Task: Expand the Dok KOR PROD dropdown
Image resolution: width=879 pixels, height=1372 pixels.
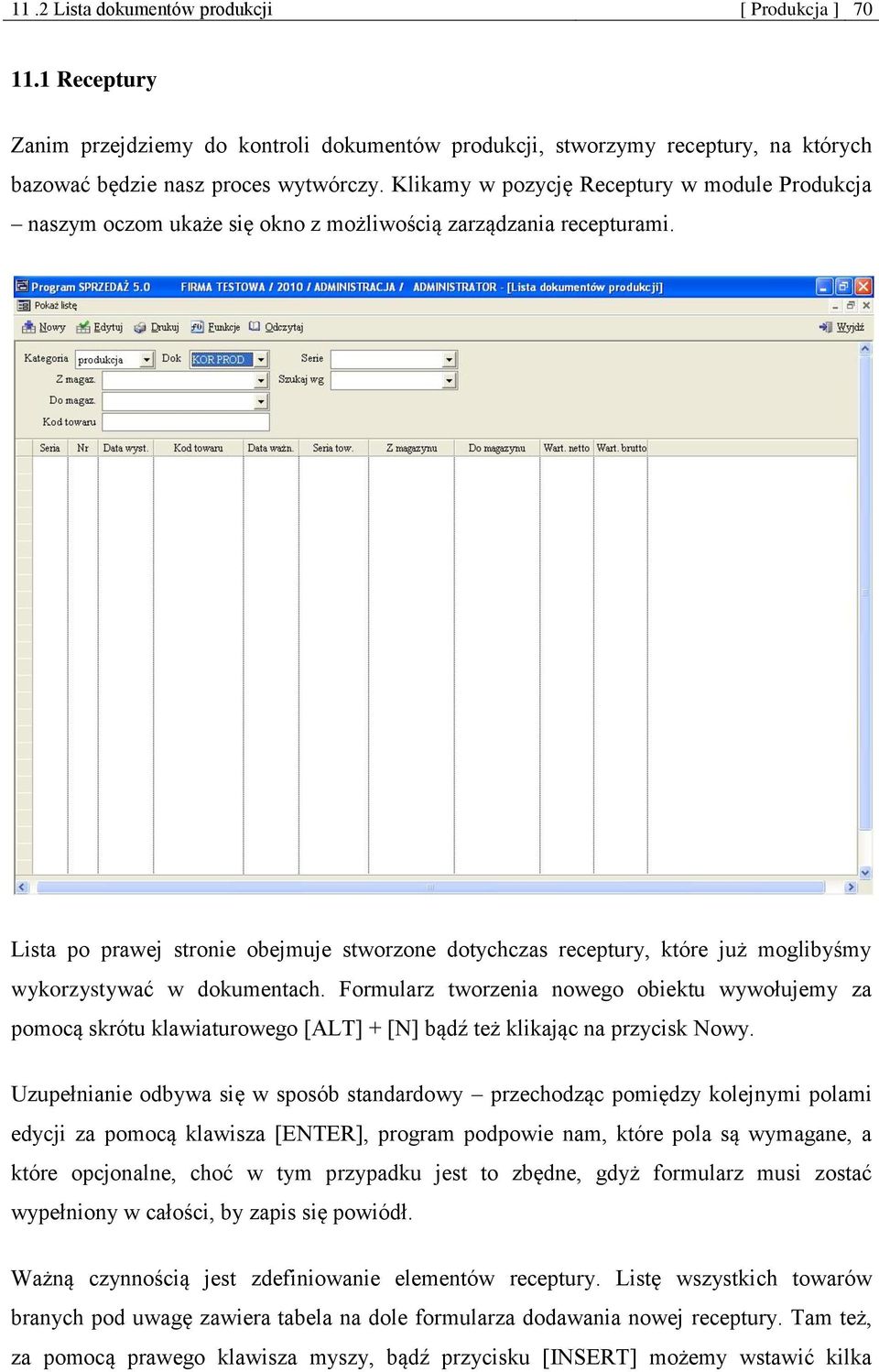Action: click(261, 360)
